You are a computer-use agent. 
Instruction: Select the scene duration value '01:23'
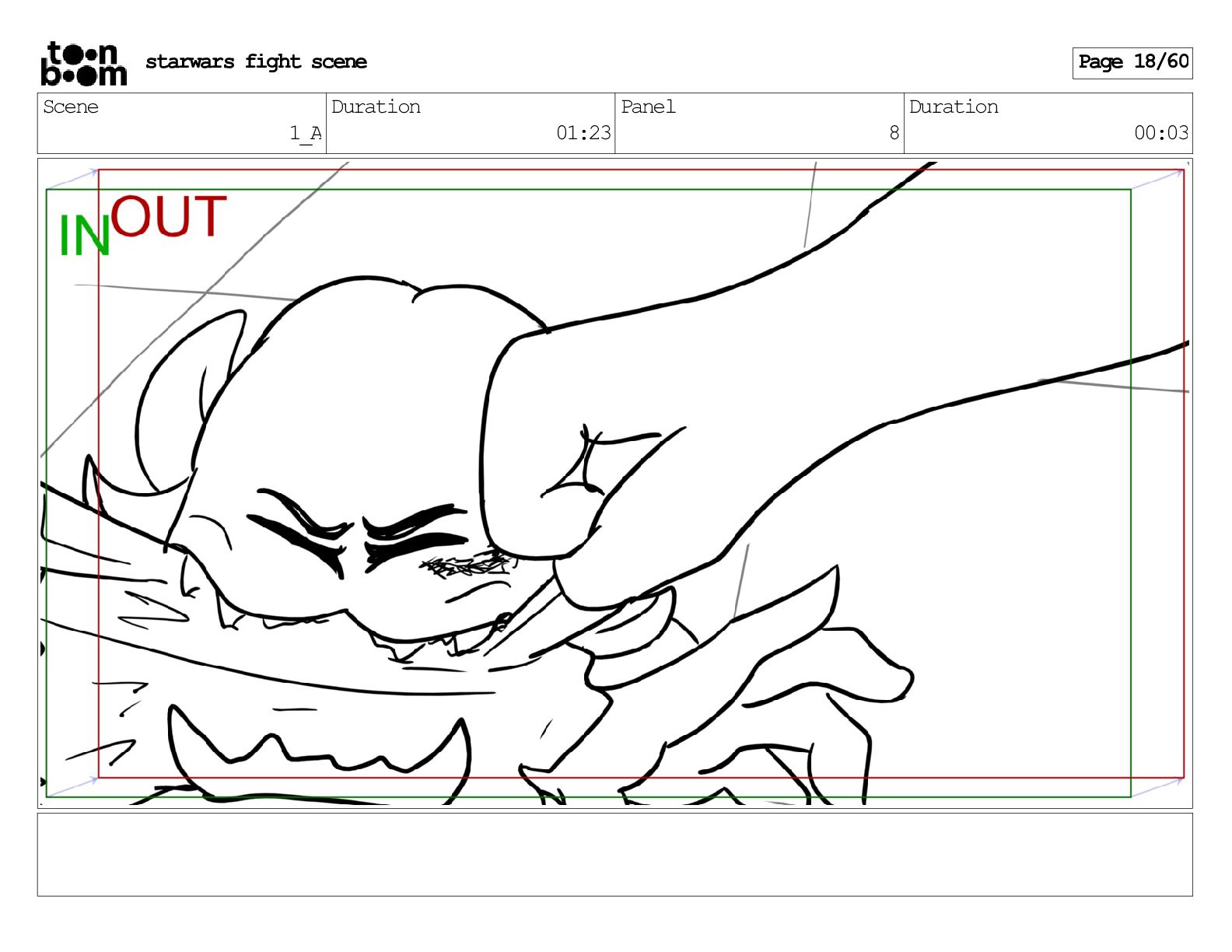583,133
